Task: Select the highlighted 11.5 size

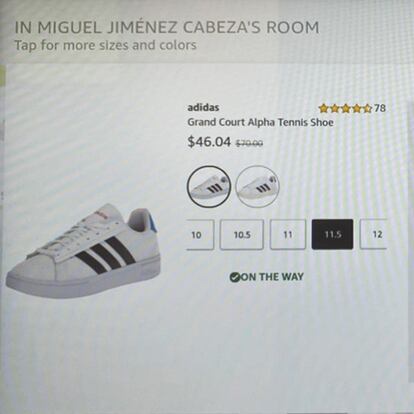Action: click(332, 234)
